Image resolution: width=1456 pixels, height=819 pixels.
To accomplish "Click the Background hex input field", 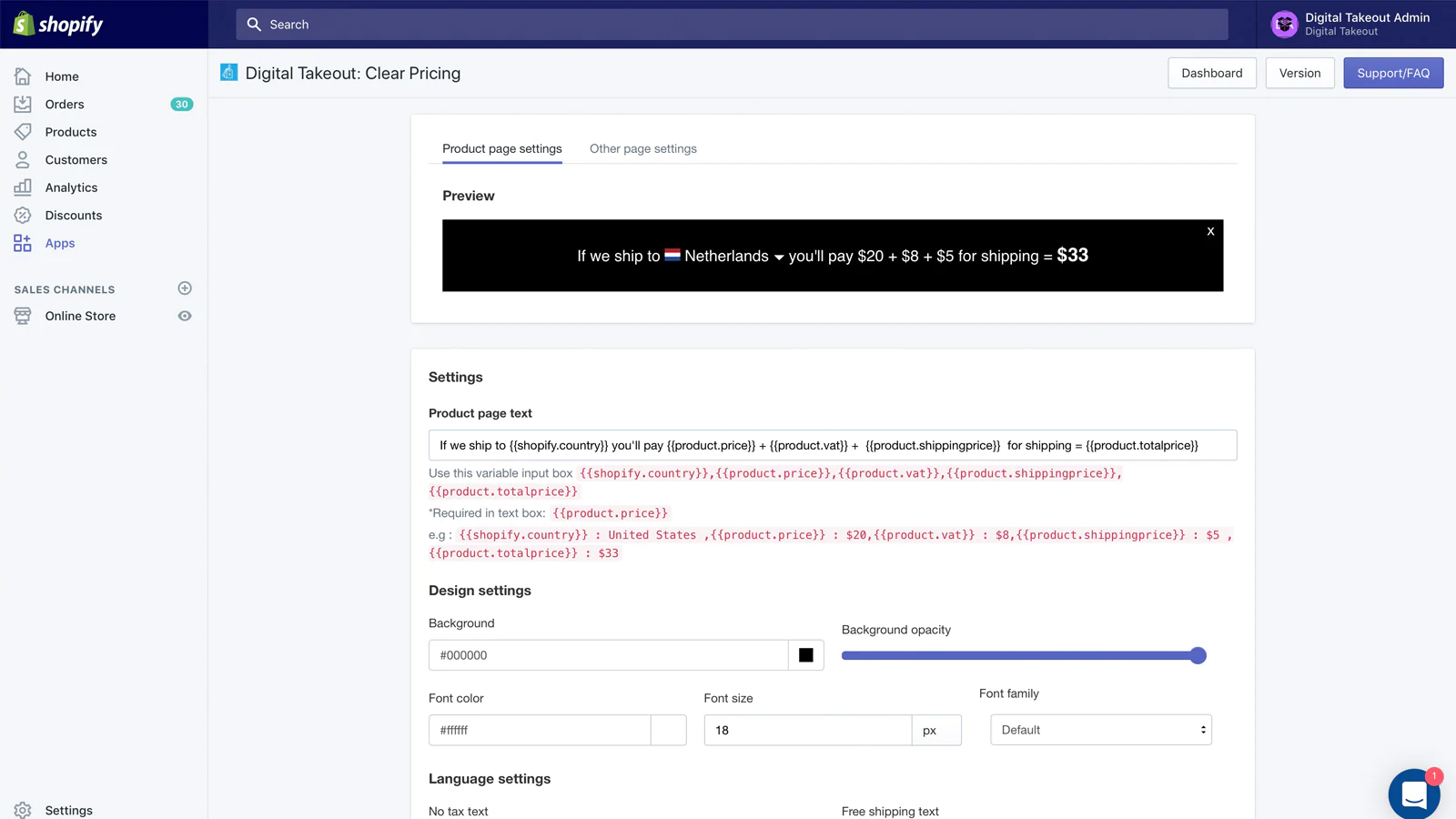I will pyautogui.click(x=609, y=655).
